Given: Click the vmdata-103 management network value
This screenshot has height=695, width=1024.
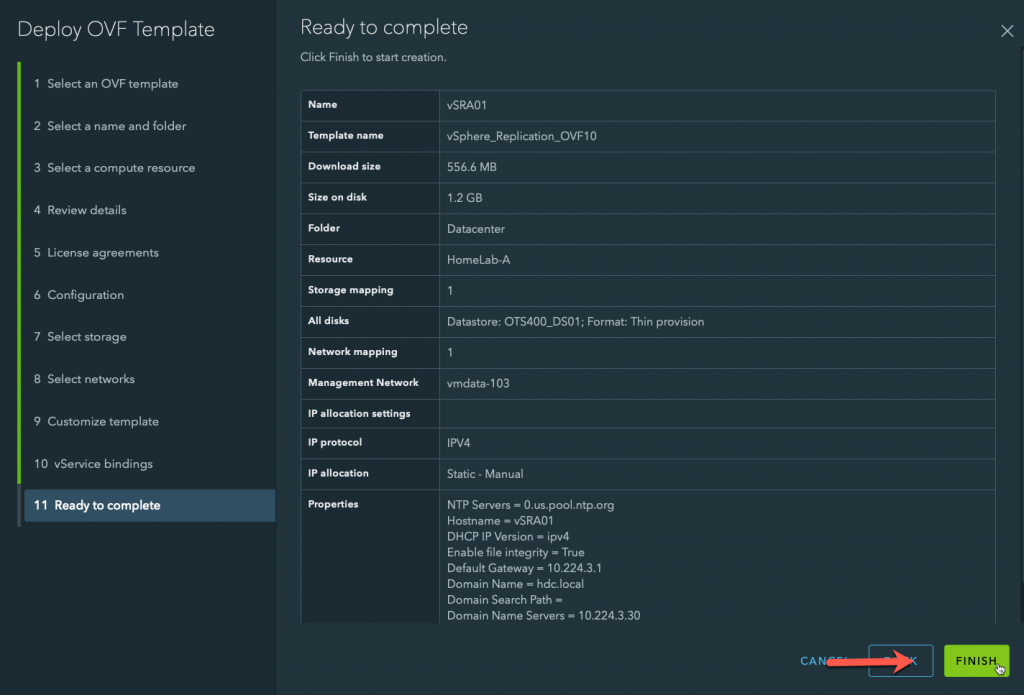Looking at the screenshot, I should click(x=478, y=383).
